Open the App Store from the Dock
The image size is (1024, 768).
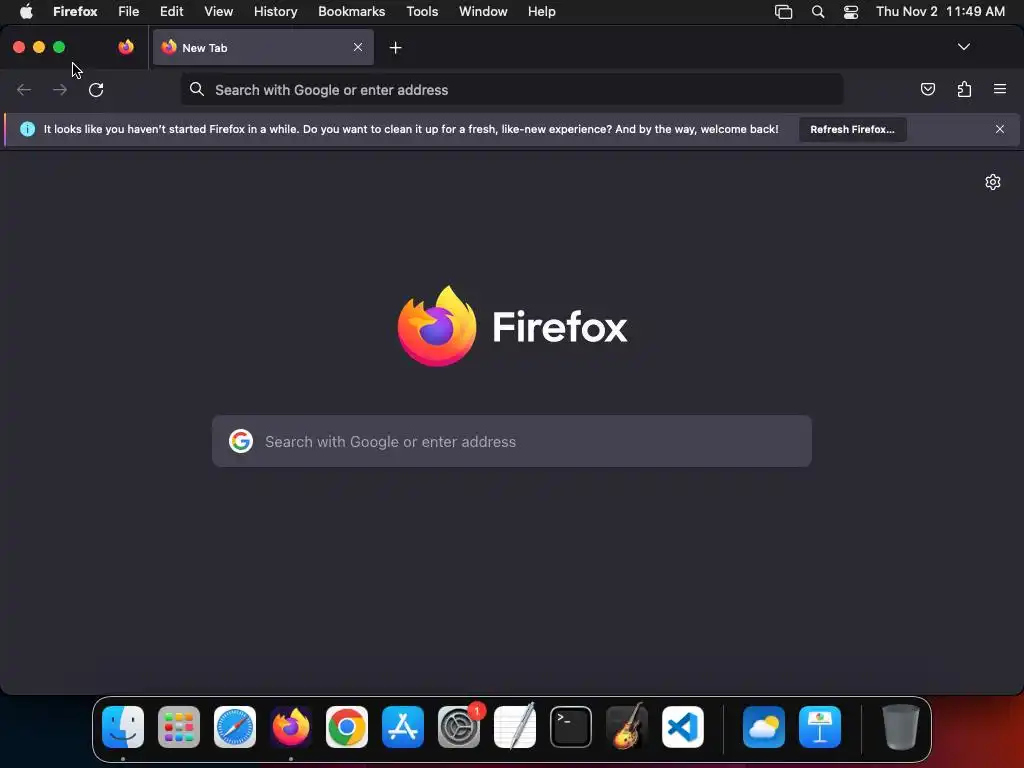click(x=403, y=727)
